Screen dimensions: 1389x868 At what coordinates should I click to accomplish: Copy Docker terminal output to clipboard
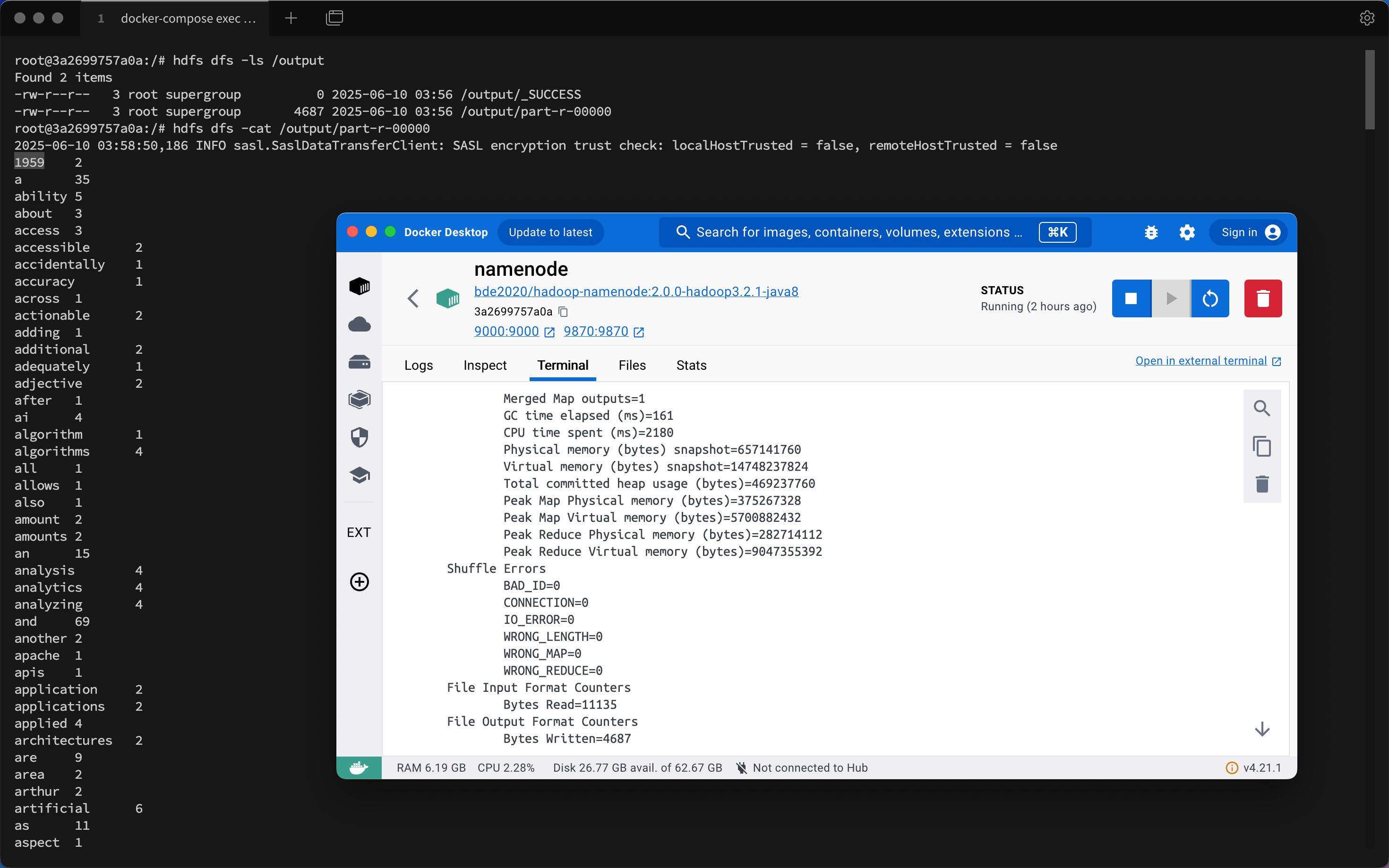click(1261, 446)
